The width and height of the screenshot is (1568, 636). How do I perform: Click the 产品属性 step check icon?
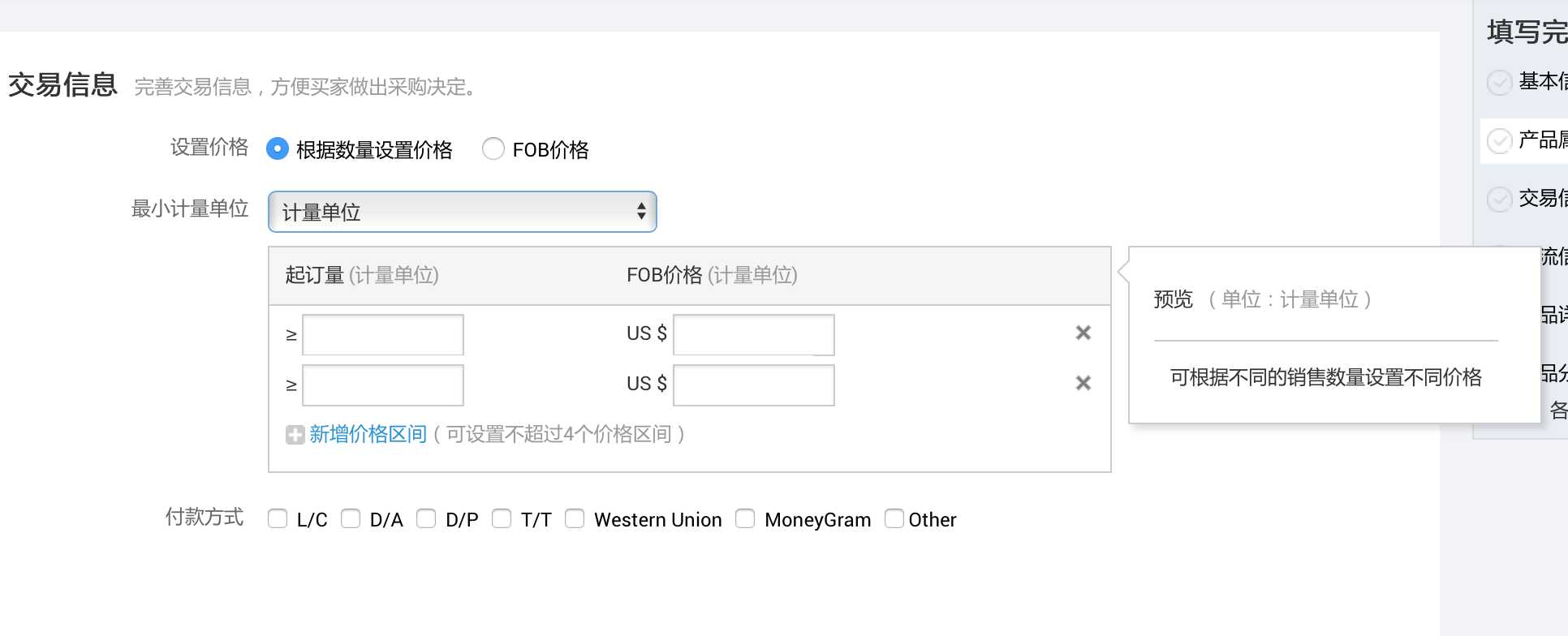pyautogui.click(x=1499, y=141)
